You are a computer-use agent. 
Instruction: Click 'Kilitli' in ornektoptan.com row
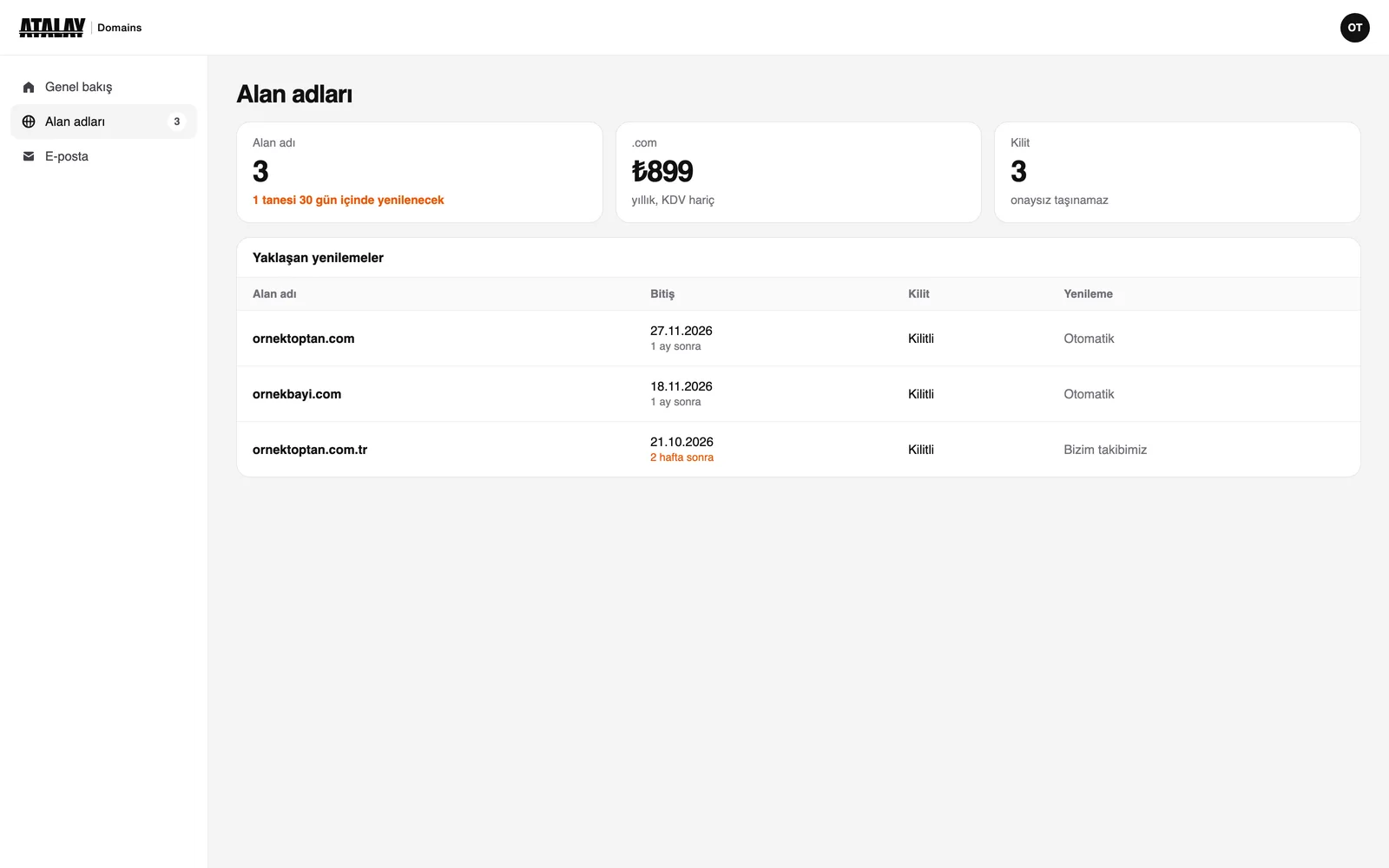point(921,339)
